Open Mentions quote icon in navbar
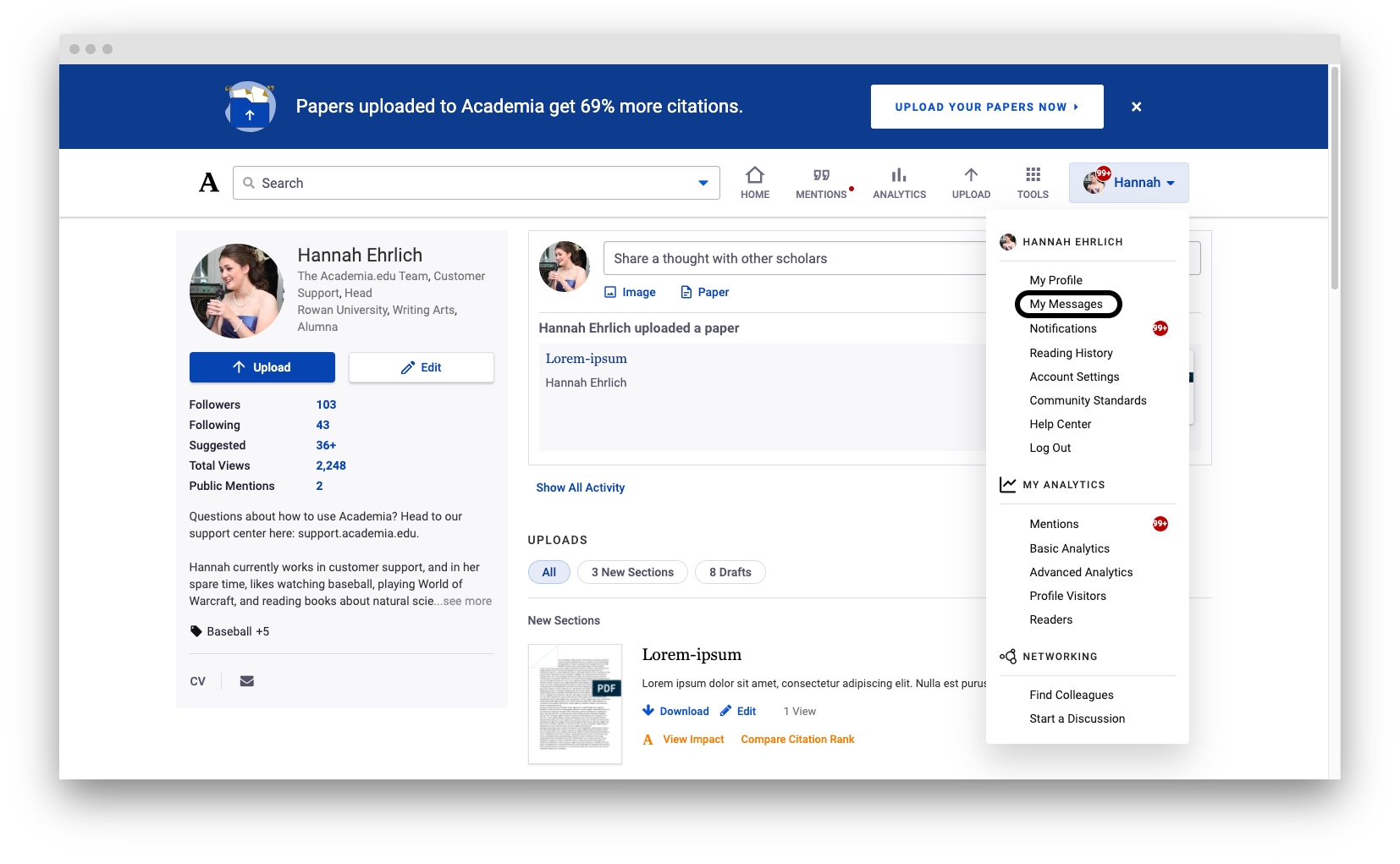 821,175
